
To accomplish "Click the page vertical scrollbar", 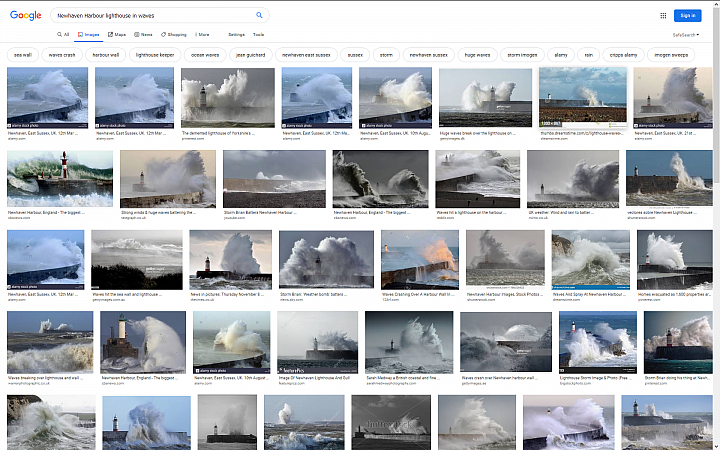I will (x=717, y=225).
